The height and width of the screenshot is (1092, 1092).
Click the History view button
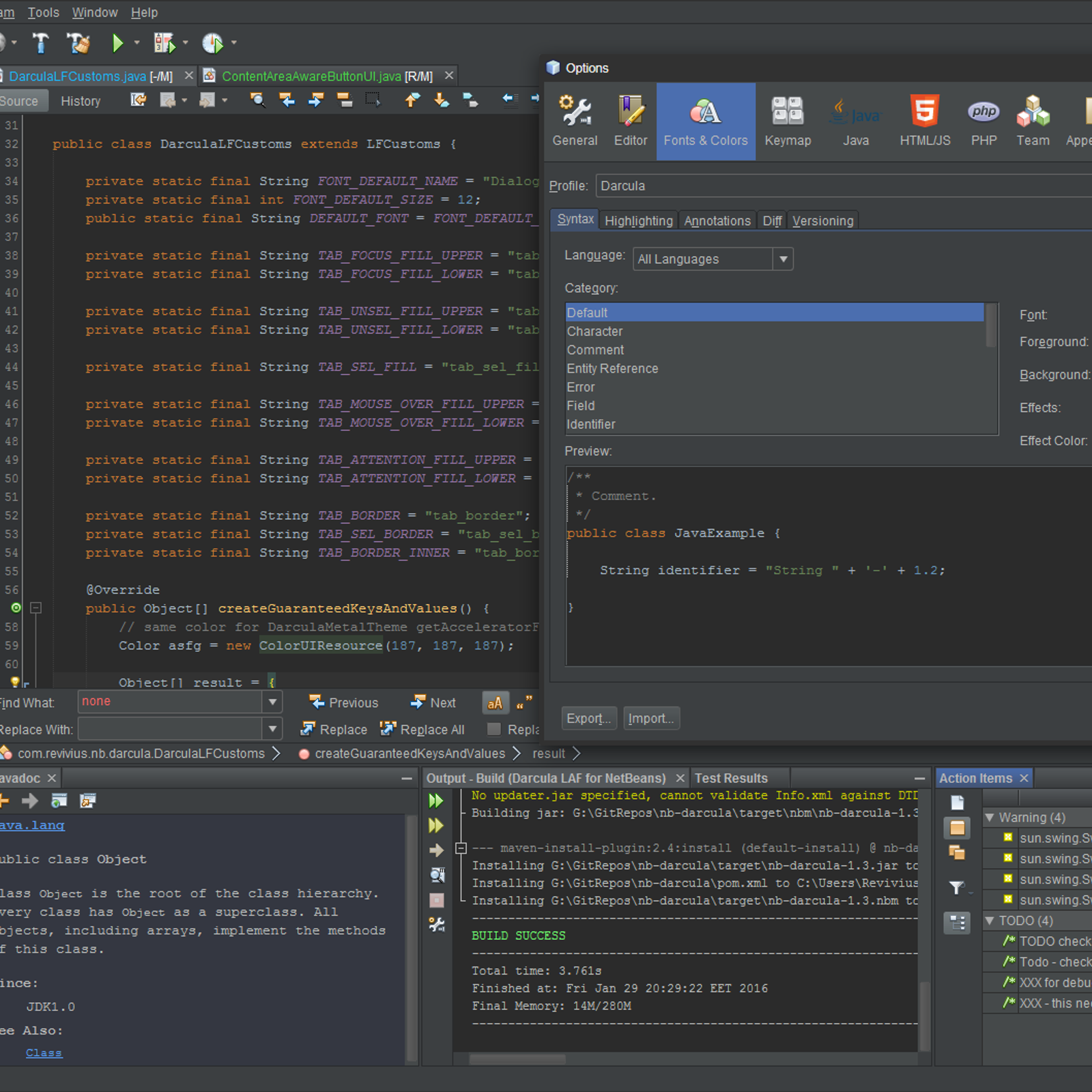81,101
